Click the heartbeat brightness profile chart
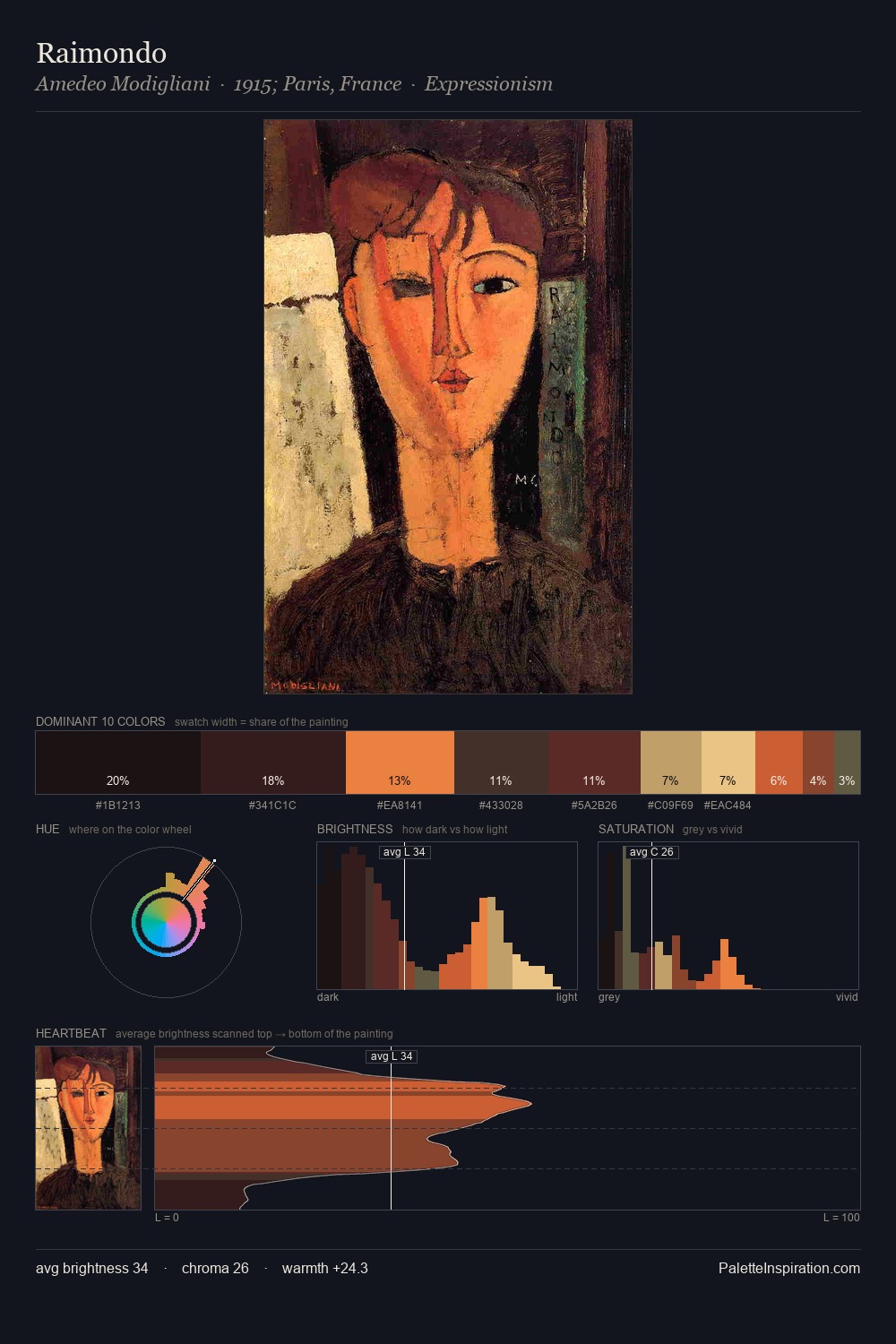896x1344 pixels. pyautogui.click(x=507, y=1128)
